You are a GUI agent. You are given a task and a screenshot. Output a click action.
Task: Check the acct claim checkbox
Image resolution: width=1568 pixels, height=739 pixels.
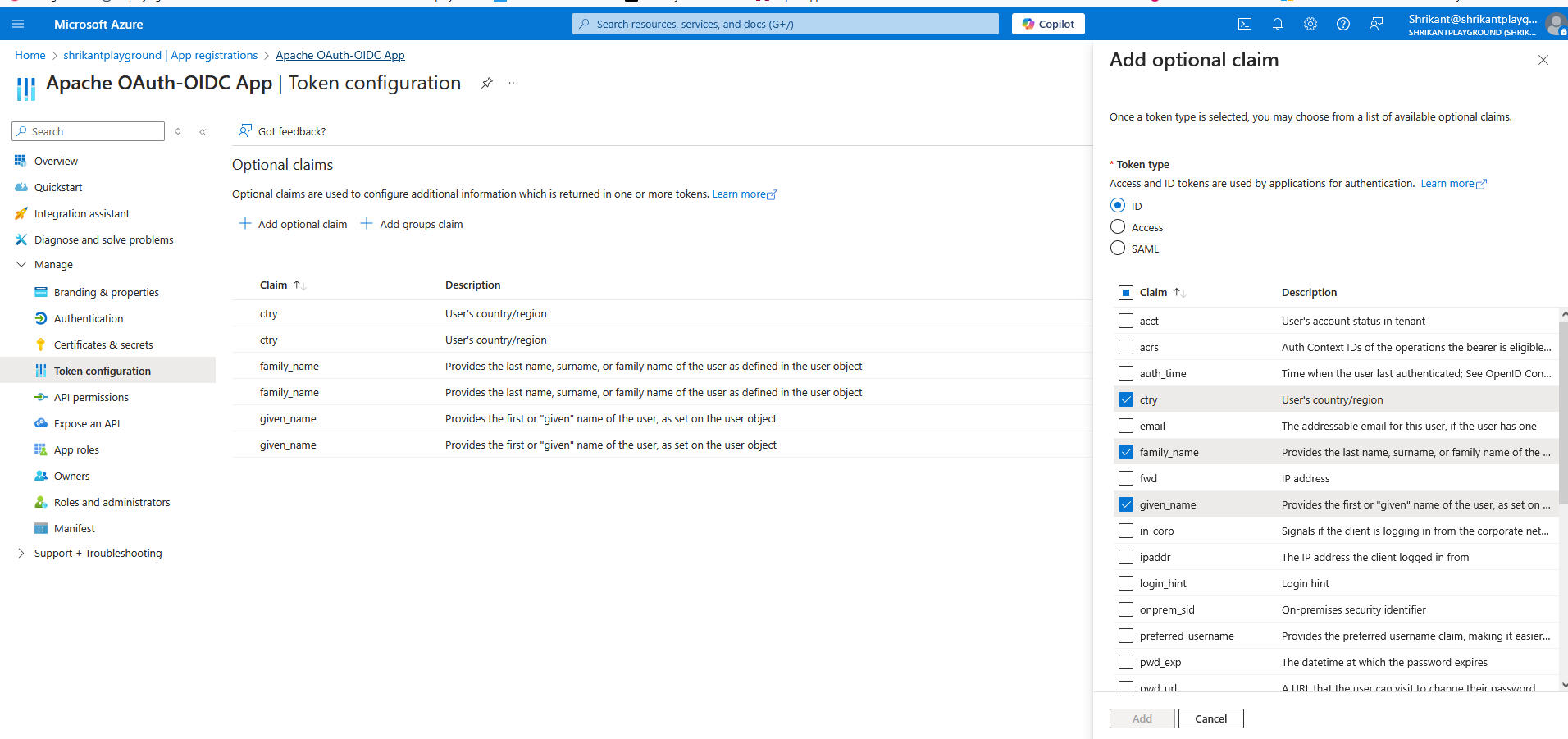tap(1126, 321)
